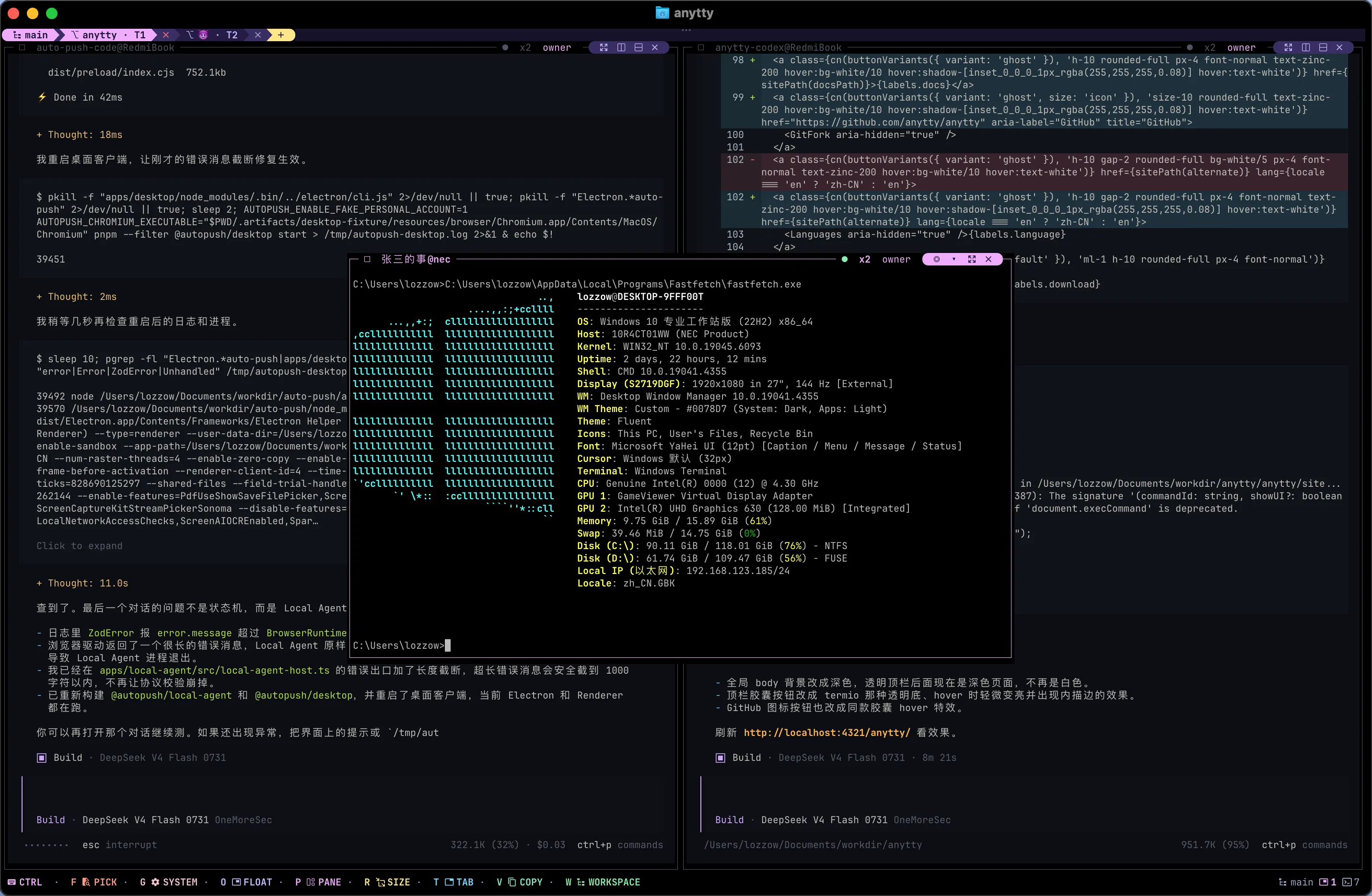The image size is (1372, 896).
Task: Toggle the square box before auto-push-code@RedmiBook
Action: (x=22, y=48)
